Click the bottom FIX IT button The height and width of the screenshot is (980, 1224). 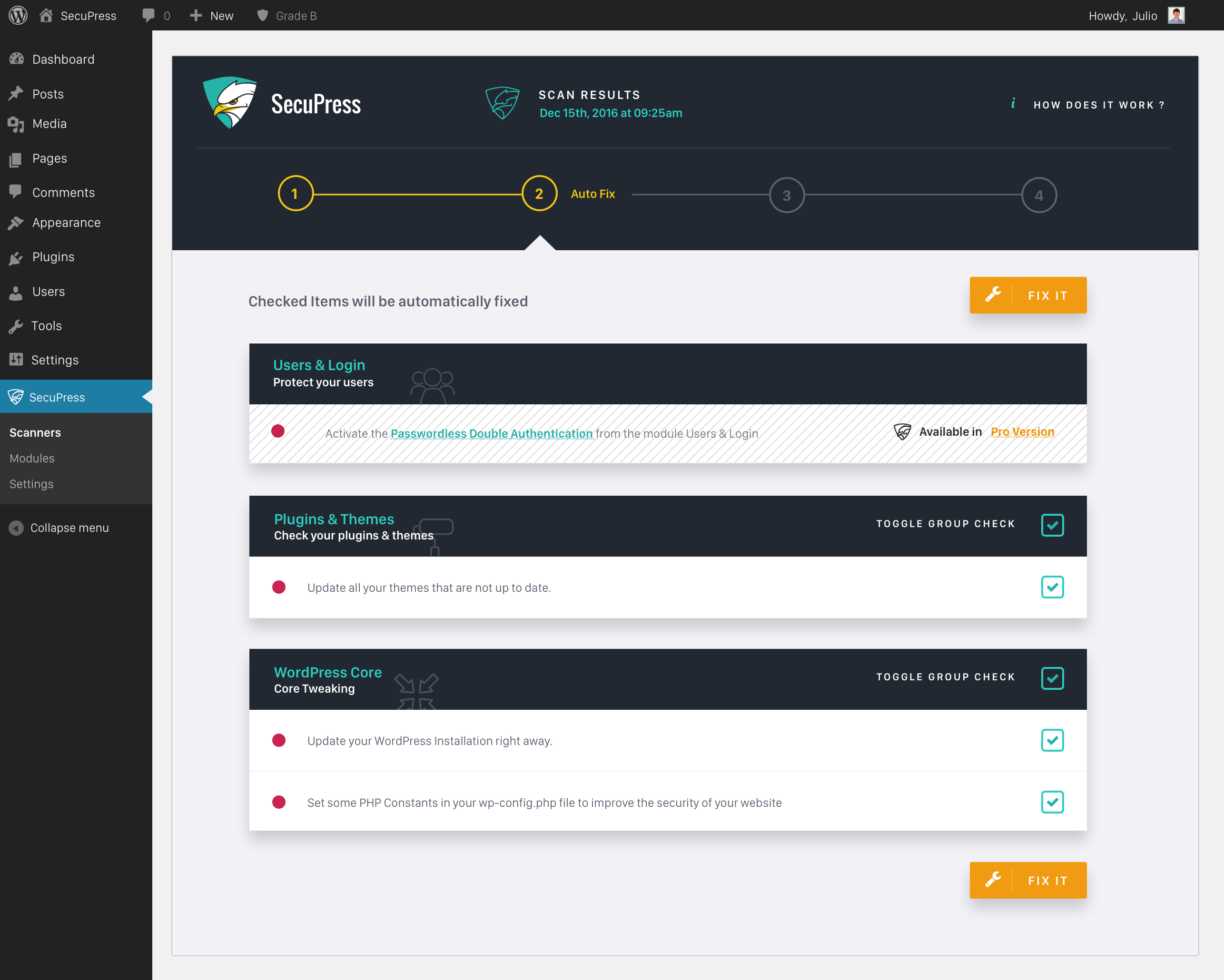click(1027, 880)
